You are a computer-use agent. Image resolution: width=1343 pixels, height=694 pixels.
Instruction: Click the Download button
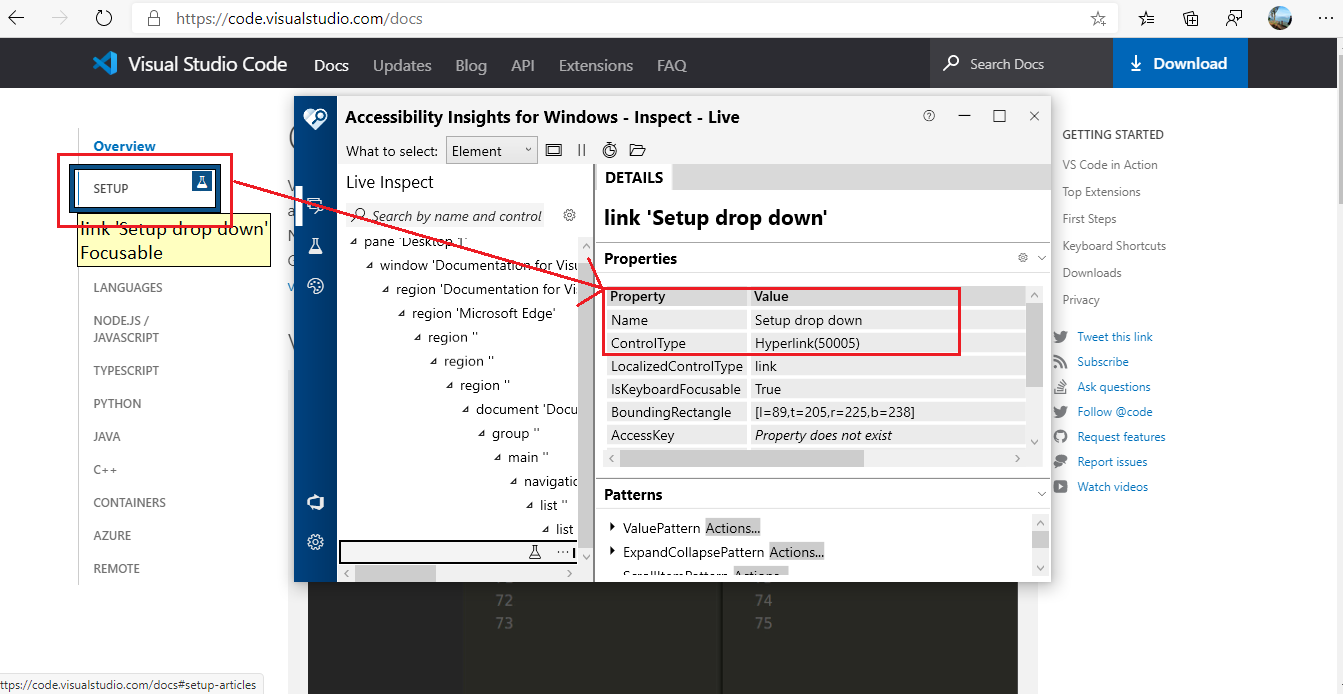(x=1180, y=62)
